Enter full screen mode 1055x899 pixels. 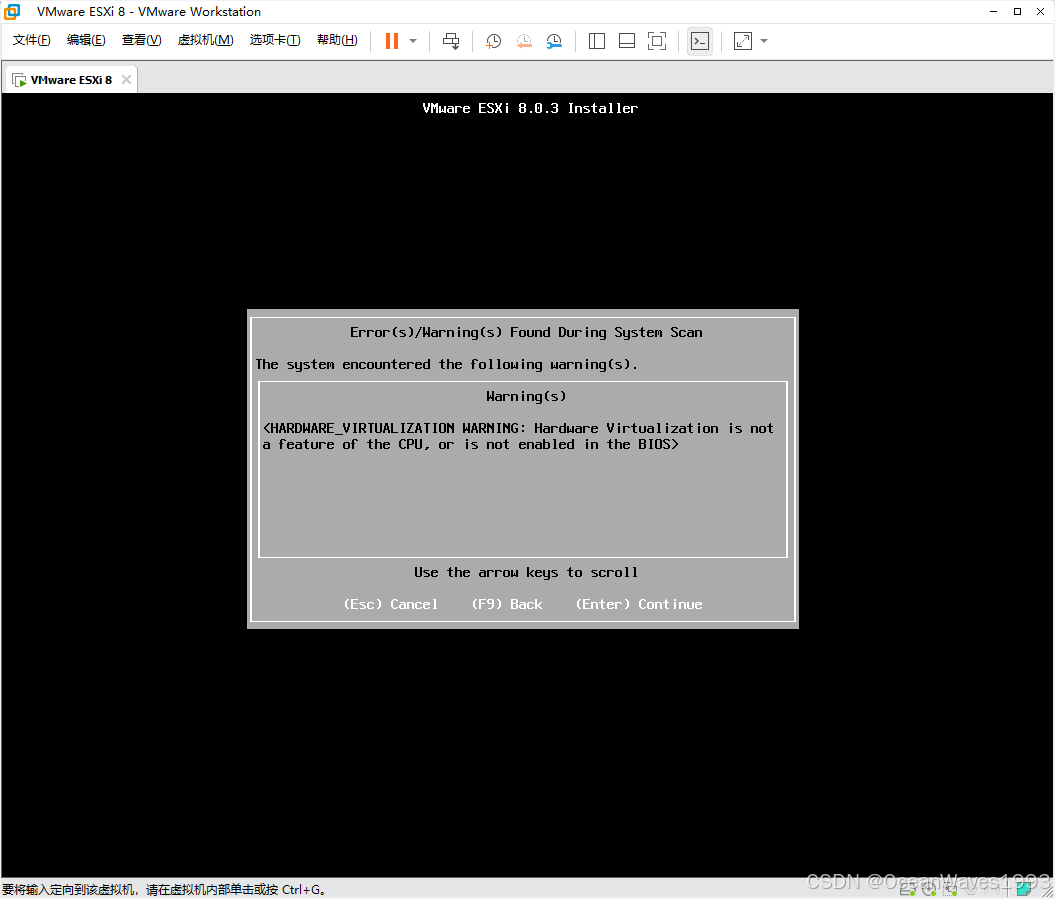pos(657,41)
